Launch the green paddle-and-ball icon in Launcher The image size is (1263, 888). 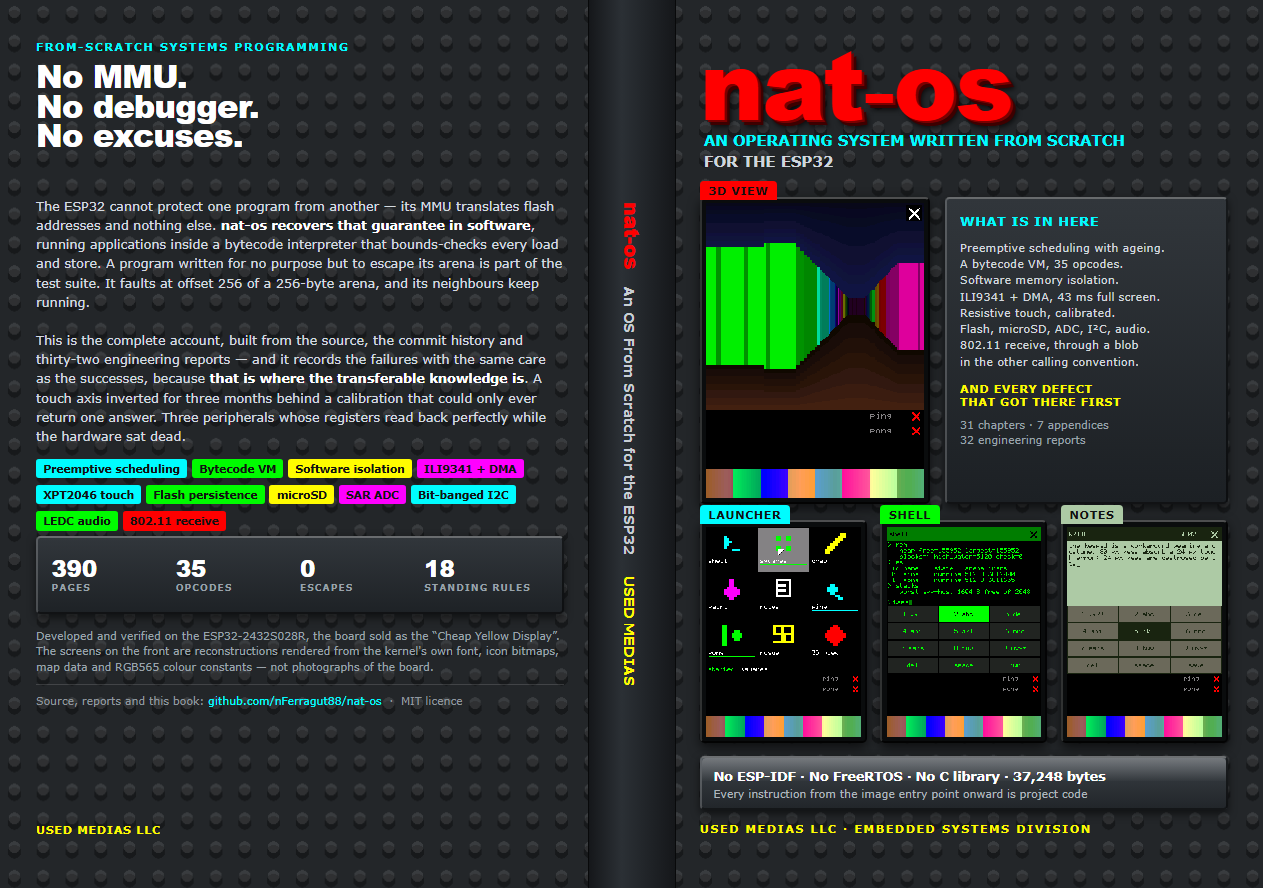(x=732, y=634)
